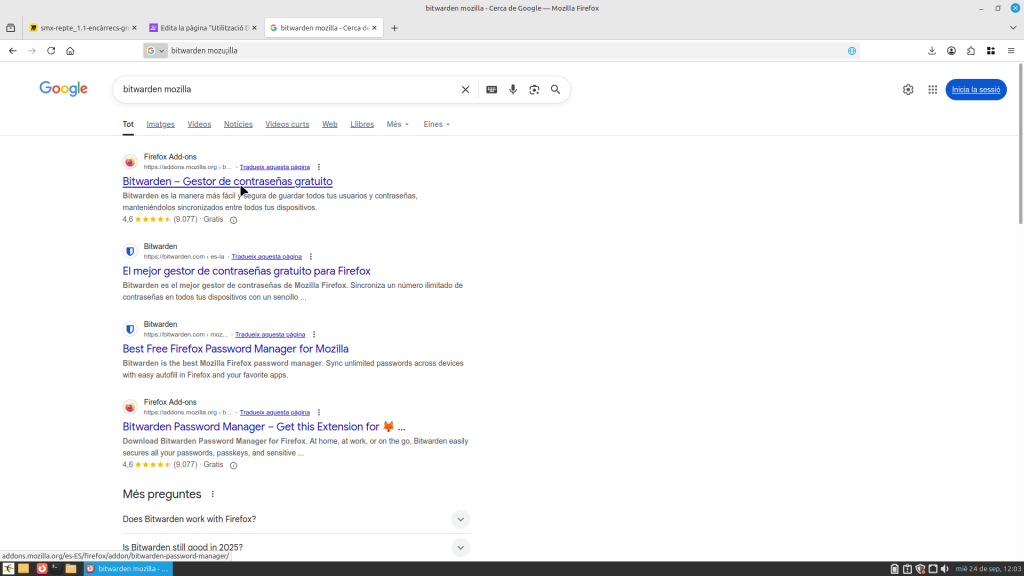Open Firefox extensions puzzle icon
The width and height of the screenshot is (1024, 576).
pyautogui.click(x=970, y=51)
